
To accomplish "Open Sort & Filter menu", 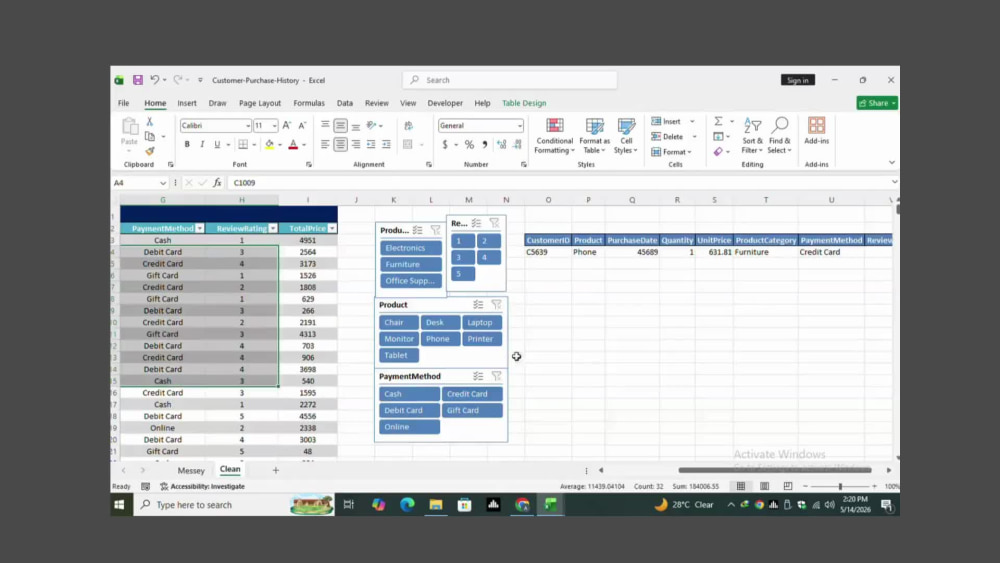I will click(x=752, y=136).
